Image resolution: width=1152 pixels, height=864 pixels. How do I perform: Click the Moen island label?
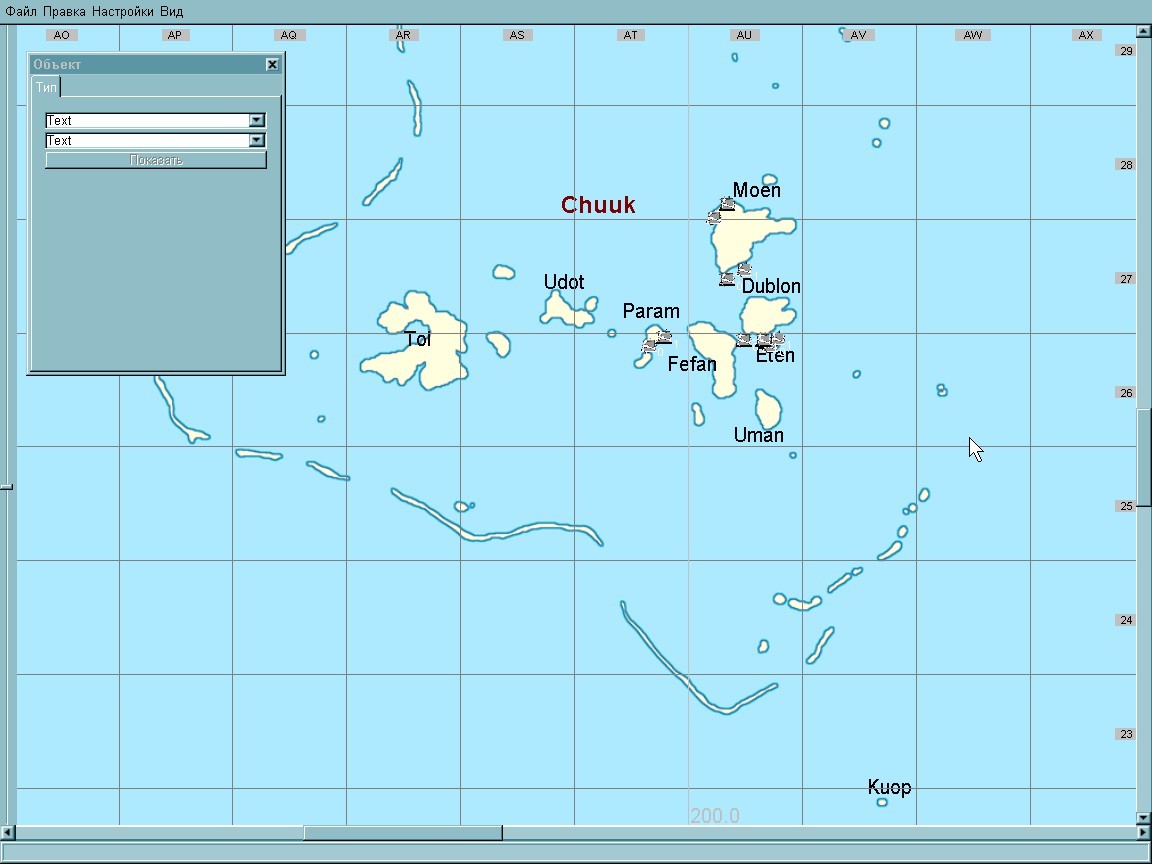(757, 190)
